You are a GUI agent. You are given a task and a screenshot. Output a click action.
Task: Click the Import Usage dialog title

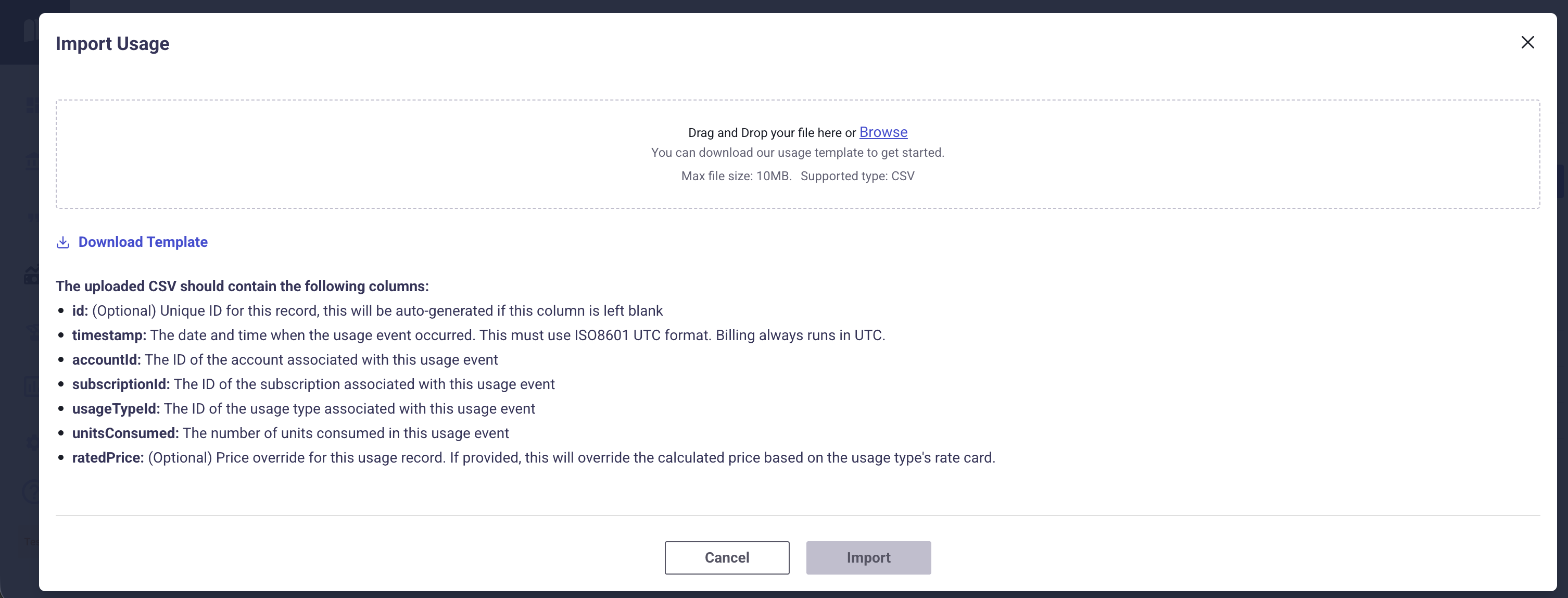(x=112, y=44)
